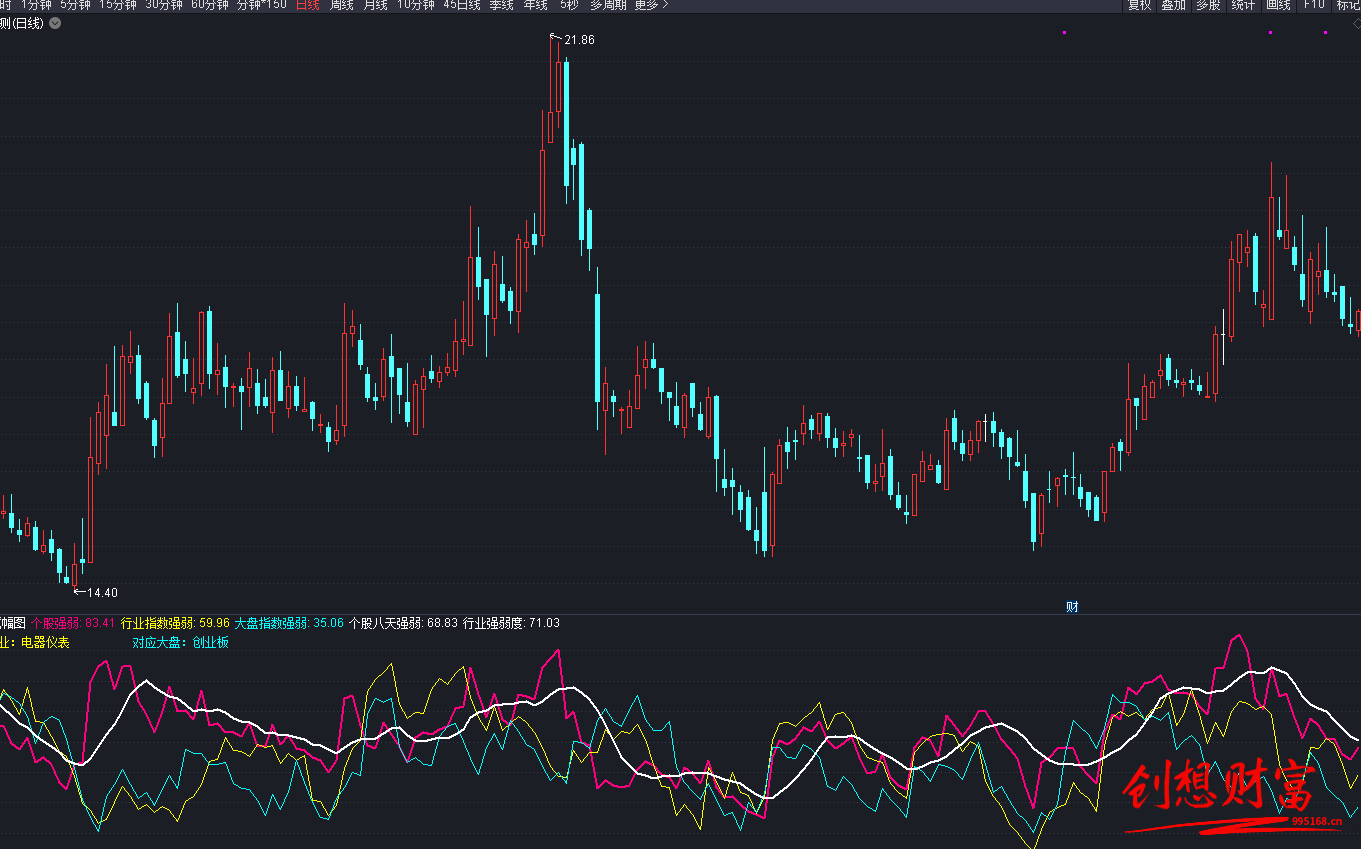The height and width of the screenshot is (849, 1361).
Task: Switch to the 60分钟 period tab
Action: [x=209, y=5]
